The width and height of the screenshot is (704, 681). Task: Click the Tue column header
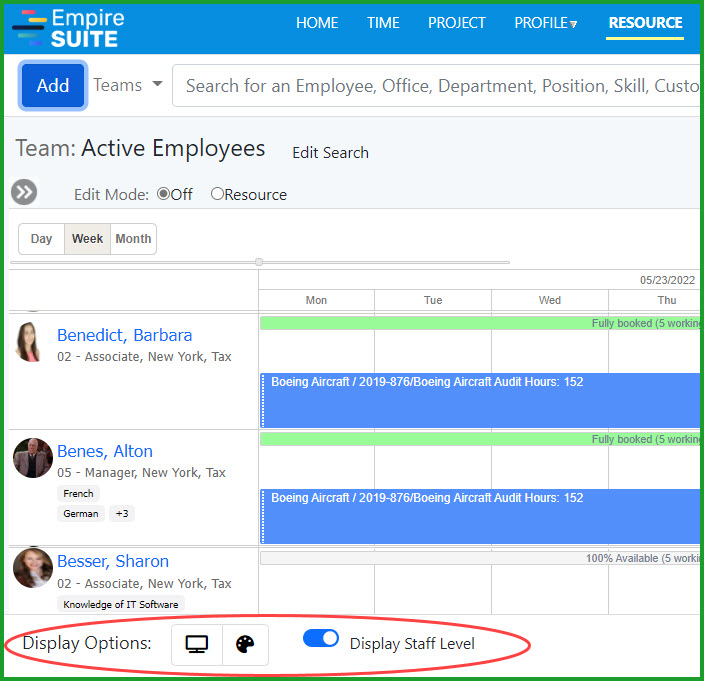click(x=433, y=300)
